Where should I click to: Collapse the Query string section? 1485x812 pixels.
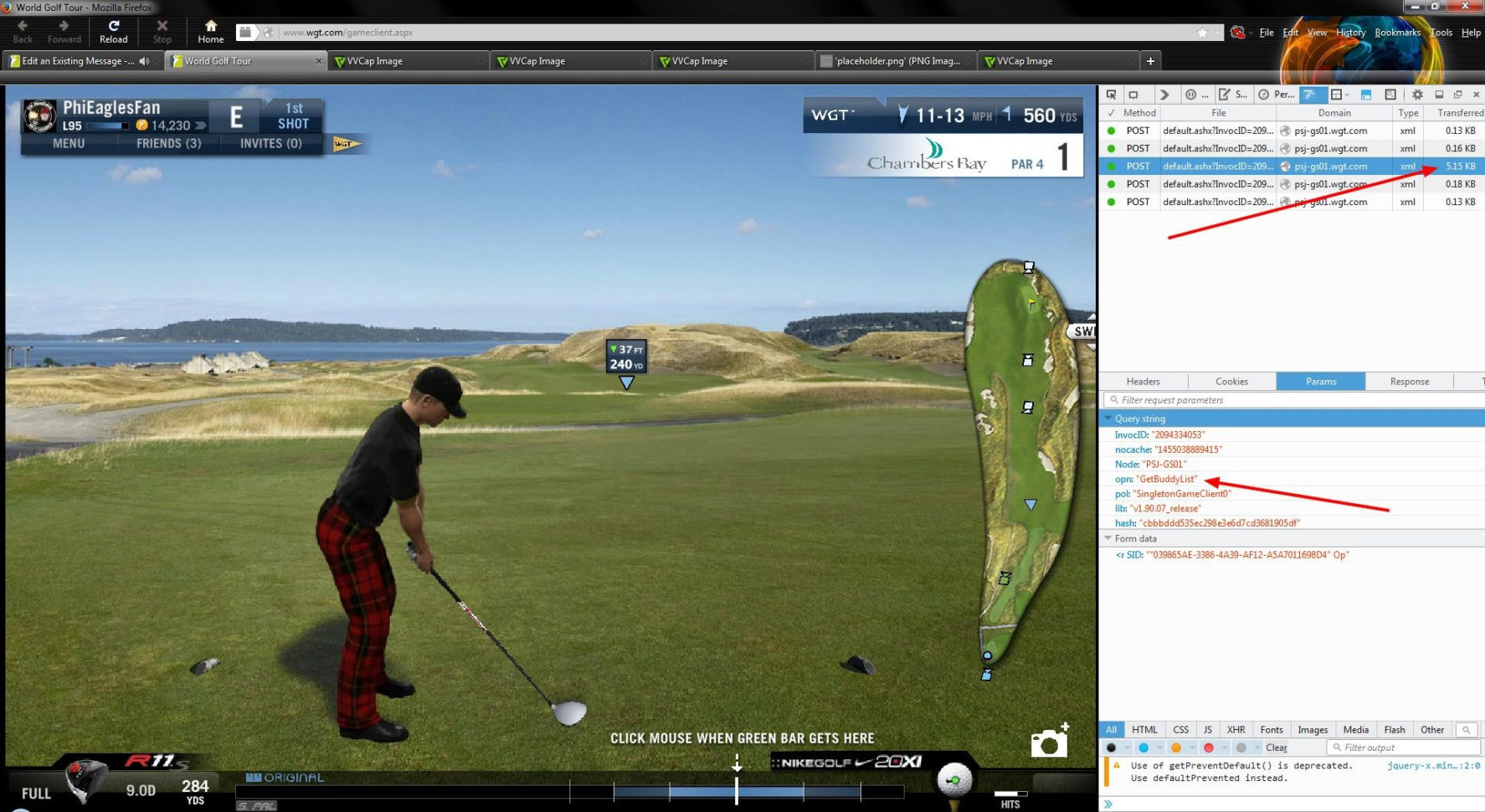pos(1108,419)
